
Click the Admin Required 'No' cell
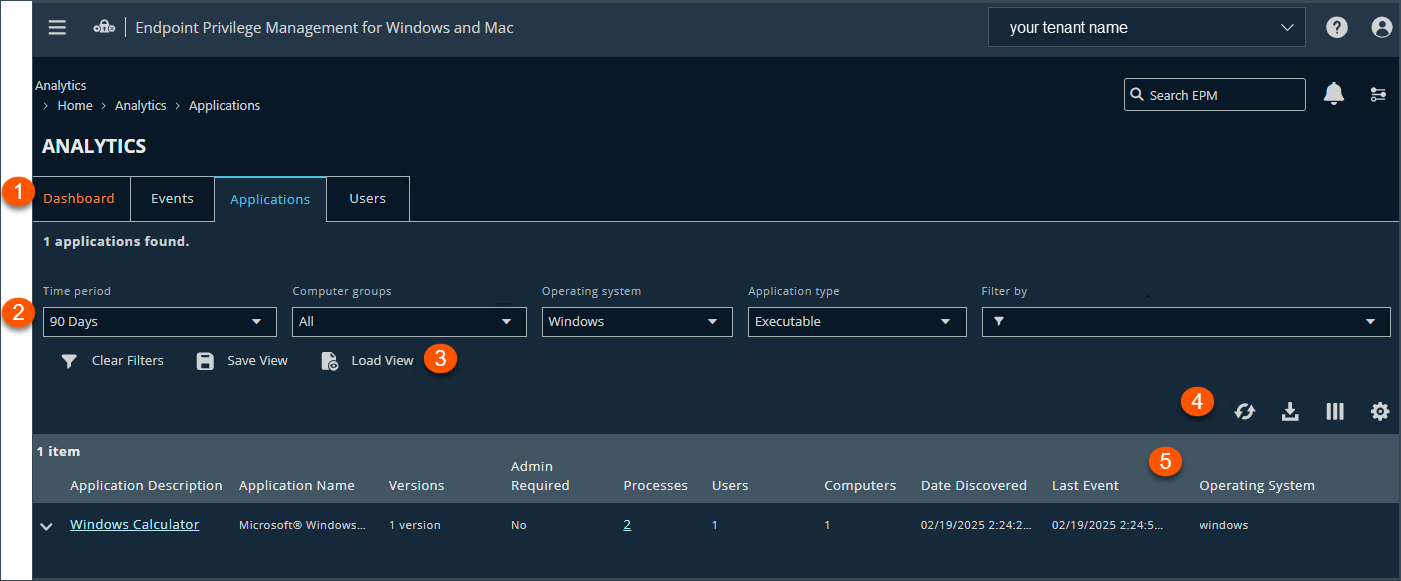[x=519, y=525]
